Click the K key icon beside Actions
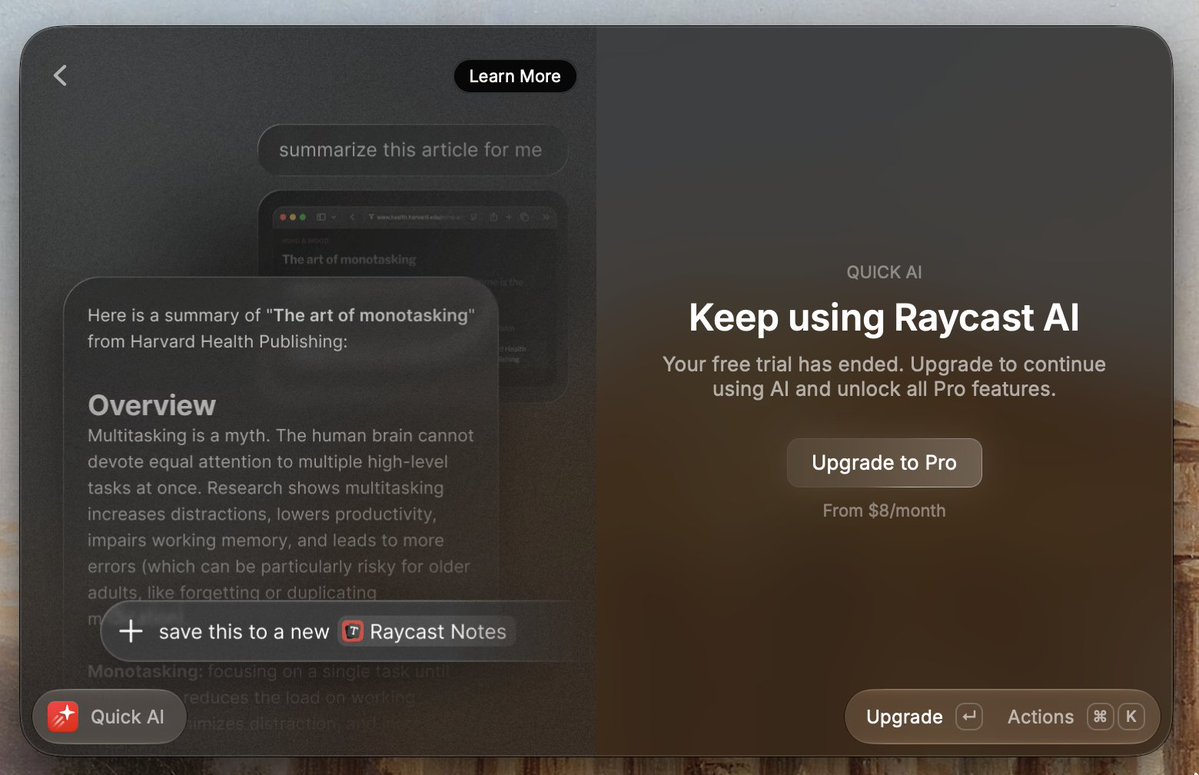This screenshot has height=775, width=1199. click(x=1131, y=716)
